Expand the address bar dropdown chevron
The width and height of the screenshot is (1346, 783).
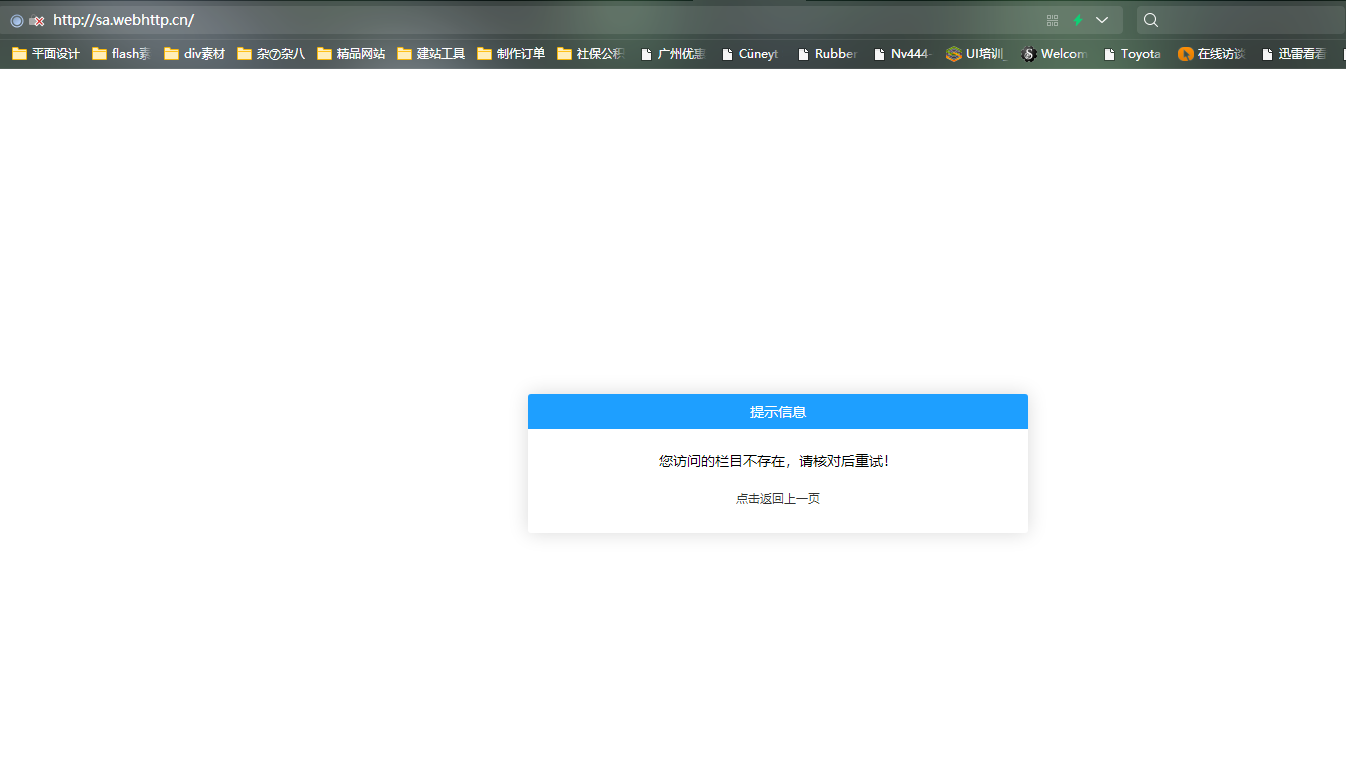pyautogui.click(x=1102, y=20)
